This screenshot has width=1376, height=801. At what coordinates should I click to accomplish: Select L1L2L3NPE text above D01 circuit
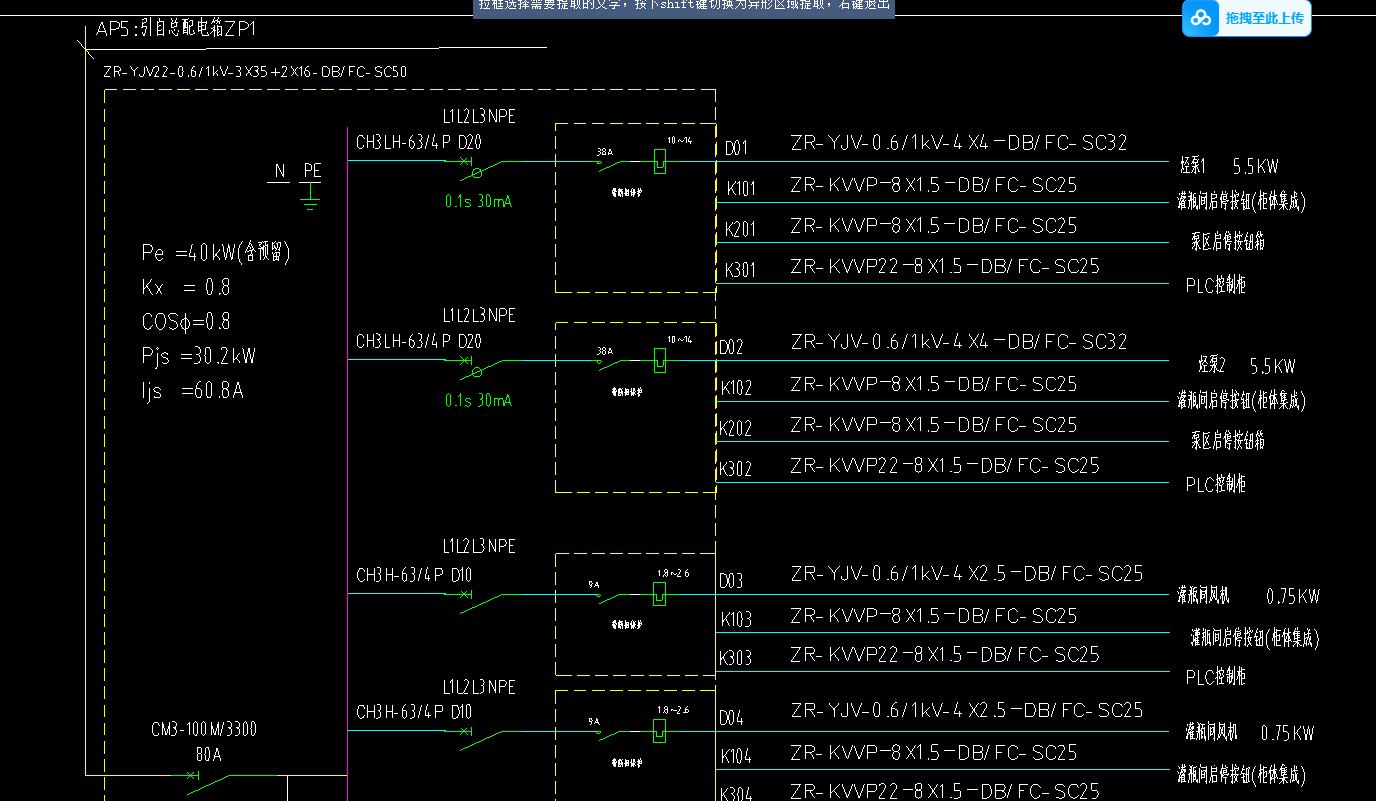[x=479, y=117]
